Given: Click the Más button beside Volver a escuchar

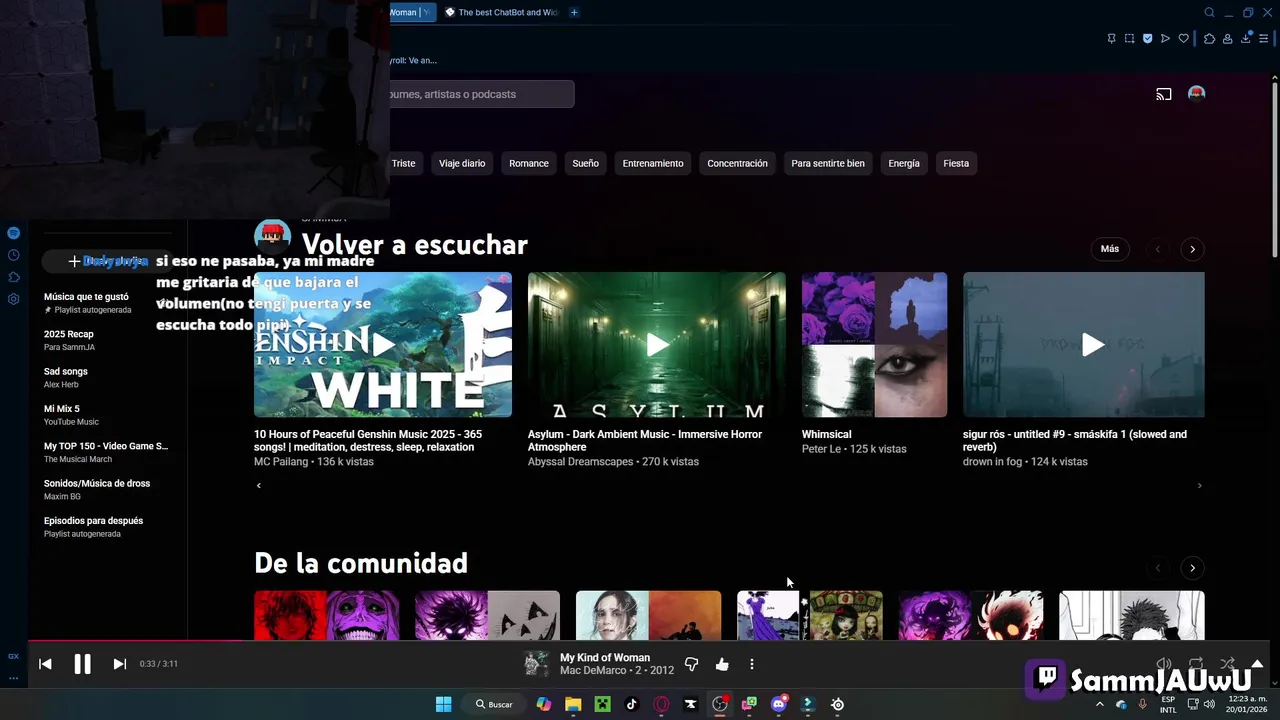Looking at the screenshot, I should (1110, 249).
